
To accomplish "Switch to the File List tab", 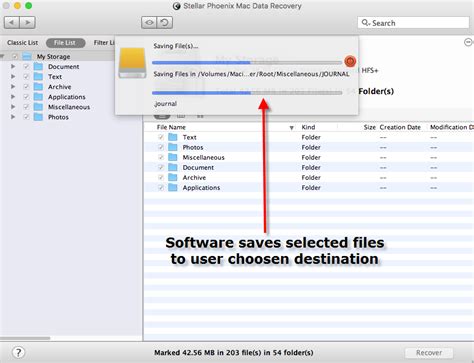I will 65,43.
